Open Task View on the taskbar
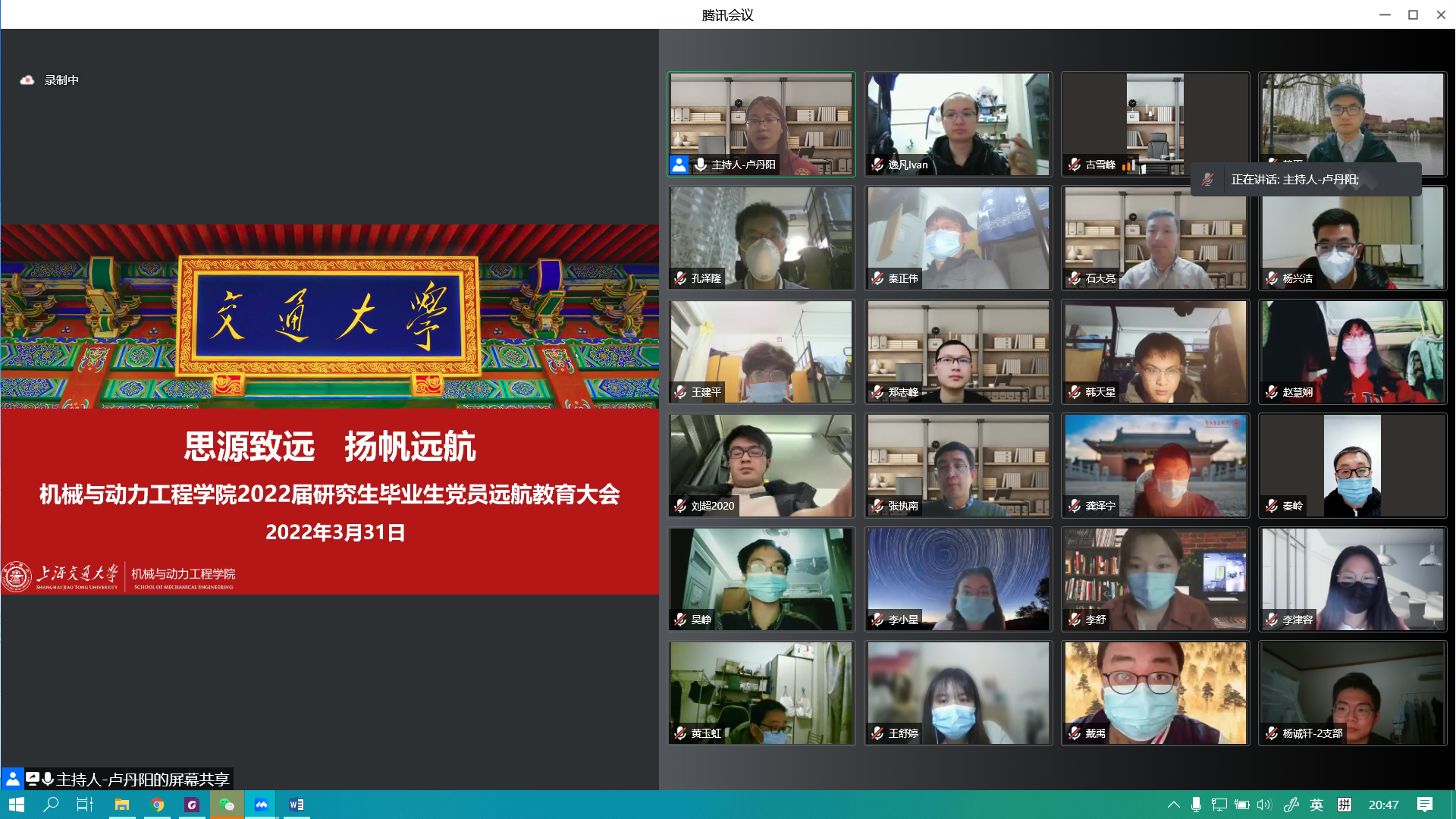Image resolution: width=1456 pixels, height=819 pixels. click(x=85, y=805)
